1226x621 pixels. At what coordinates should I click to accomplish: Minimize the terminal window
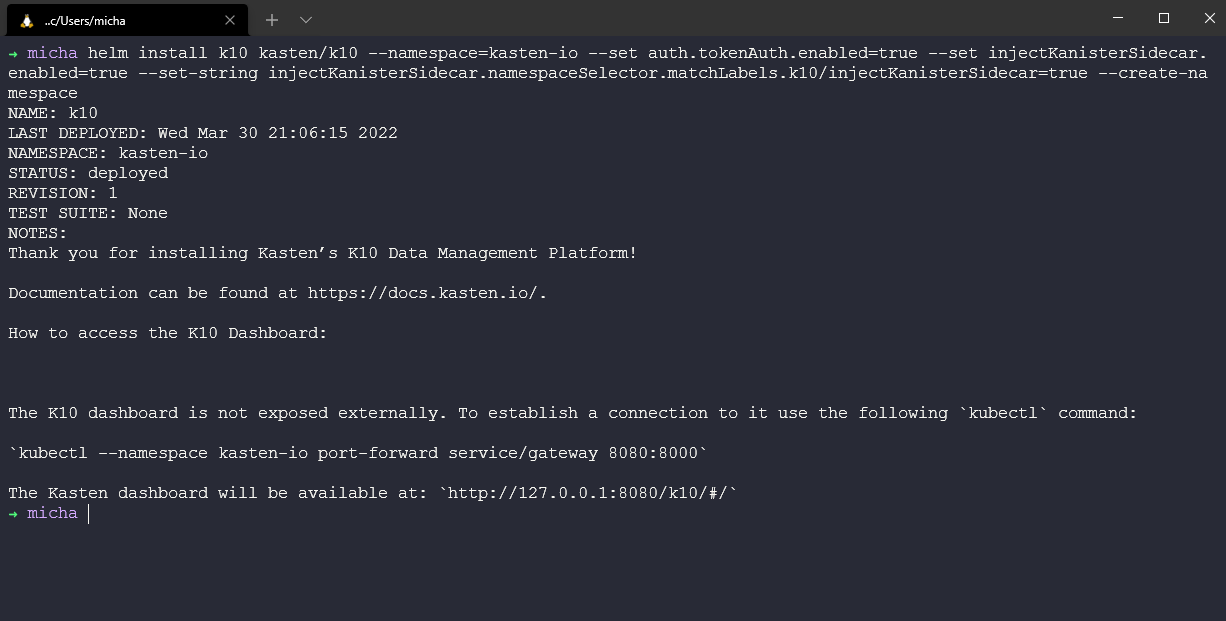click(x=1118, y=18)
